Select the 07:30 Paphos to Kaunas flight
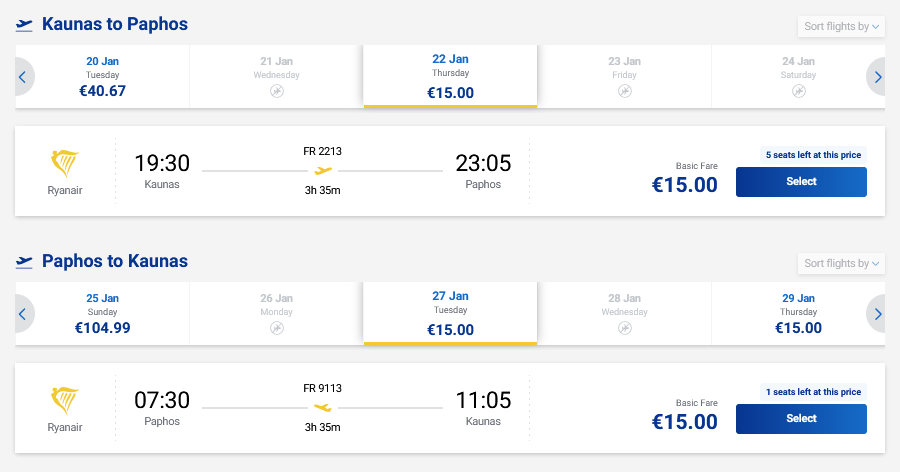The width and height of the screenshot is (900, 472). click(x=801, y=419)
